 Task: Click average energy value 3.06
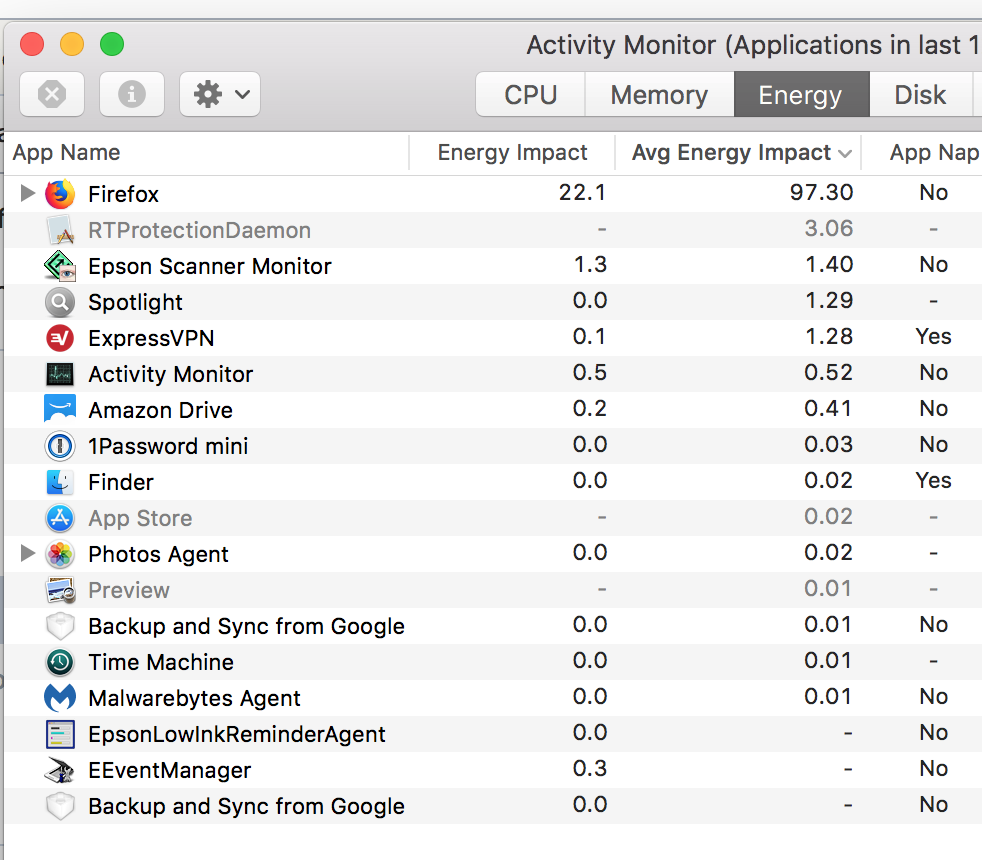[829, 228]
